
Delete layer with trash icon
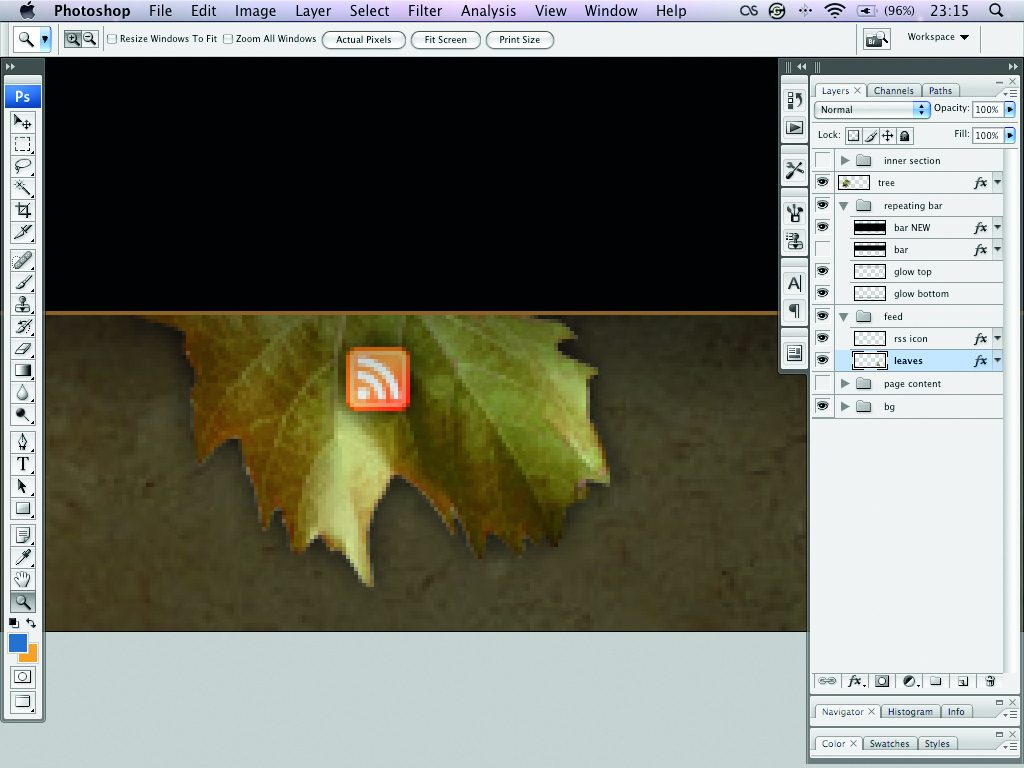990,681
